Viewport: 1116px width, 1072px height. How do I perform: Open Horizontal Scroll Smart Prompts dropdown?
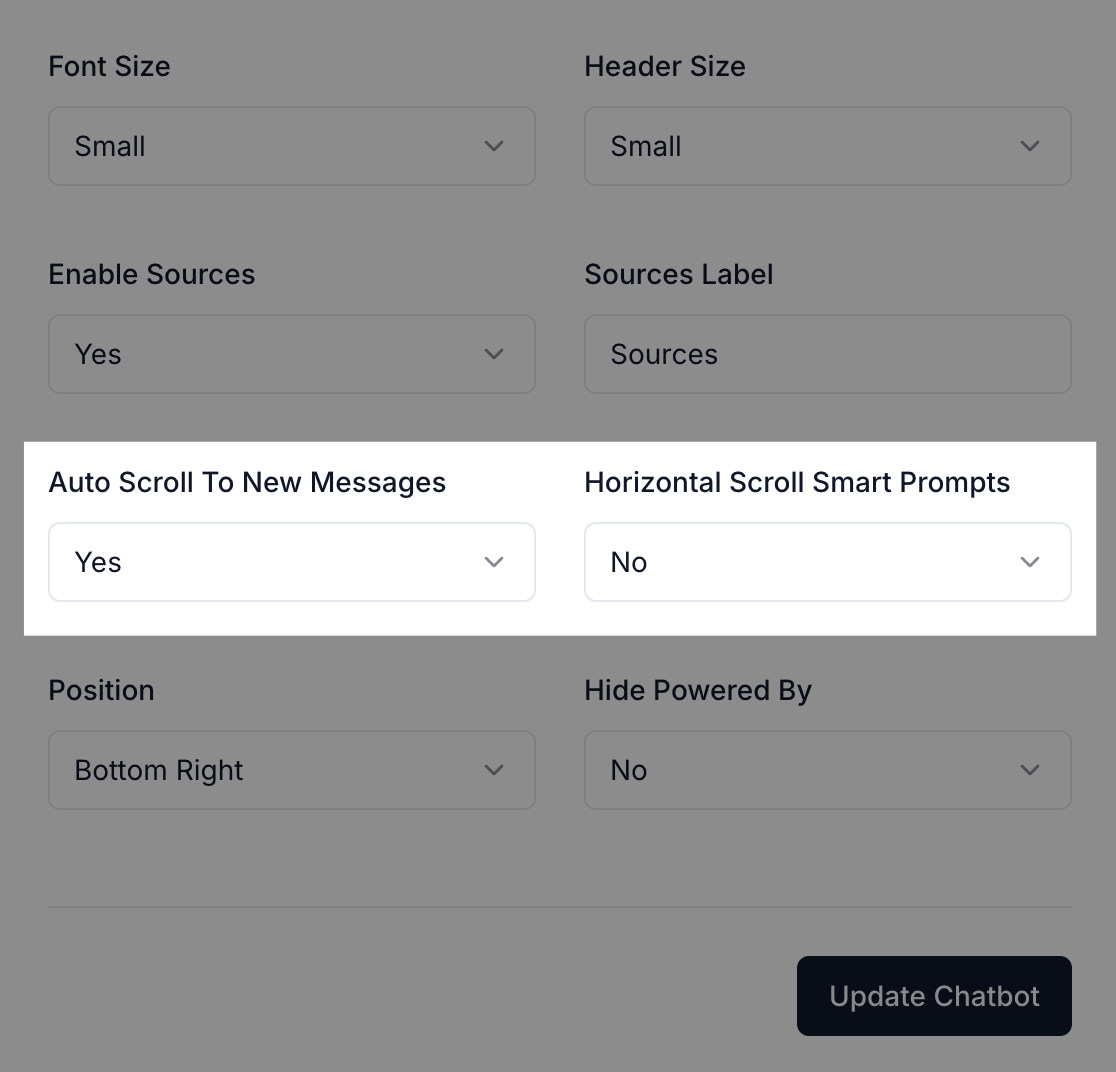coord(827,562)
